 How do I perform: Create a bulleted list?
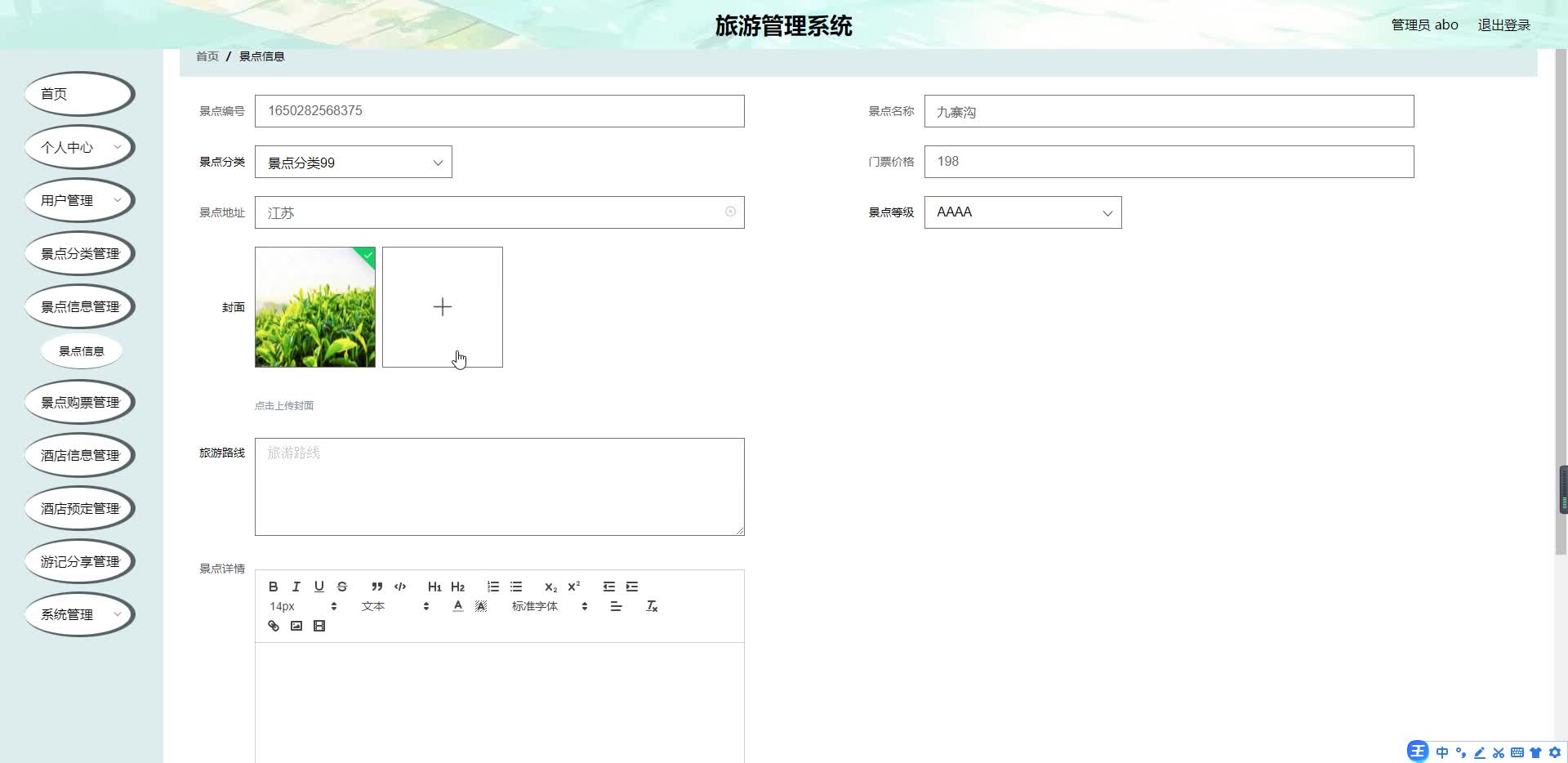pyautogui.click(x=516, y=587)
